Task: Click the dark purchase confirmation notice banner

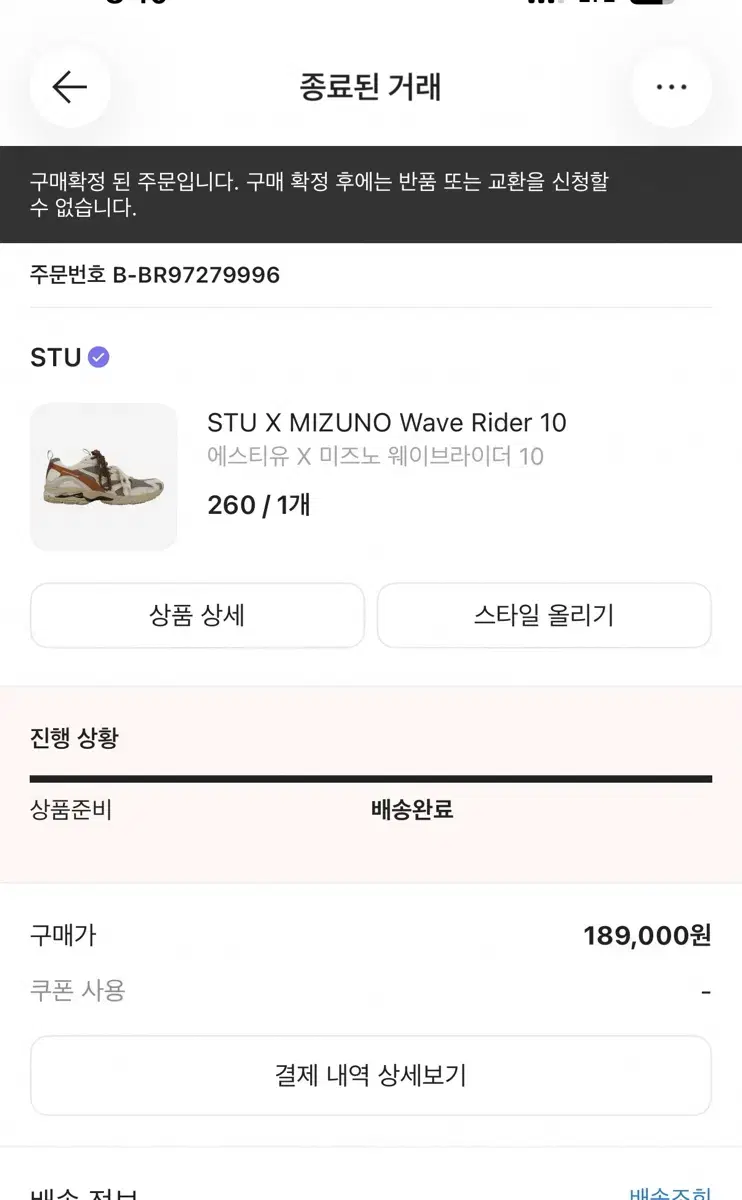Action: [x=370, y=194]
